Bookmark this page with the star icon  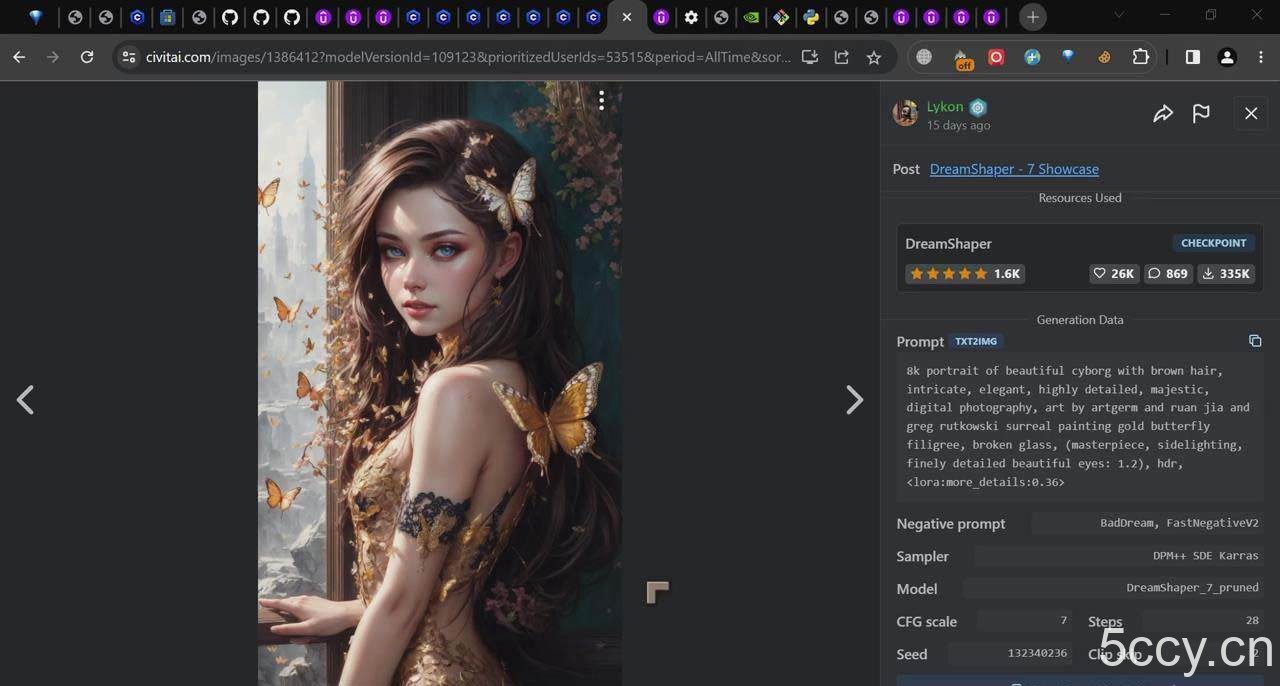874,57
